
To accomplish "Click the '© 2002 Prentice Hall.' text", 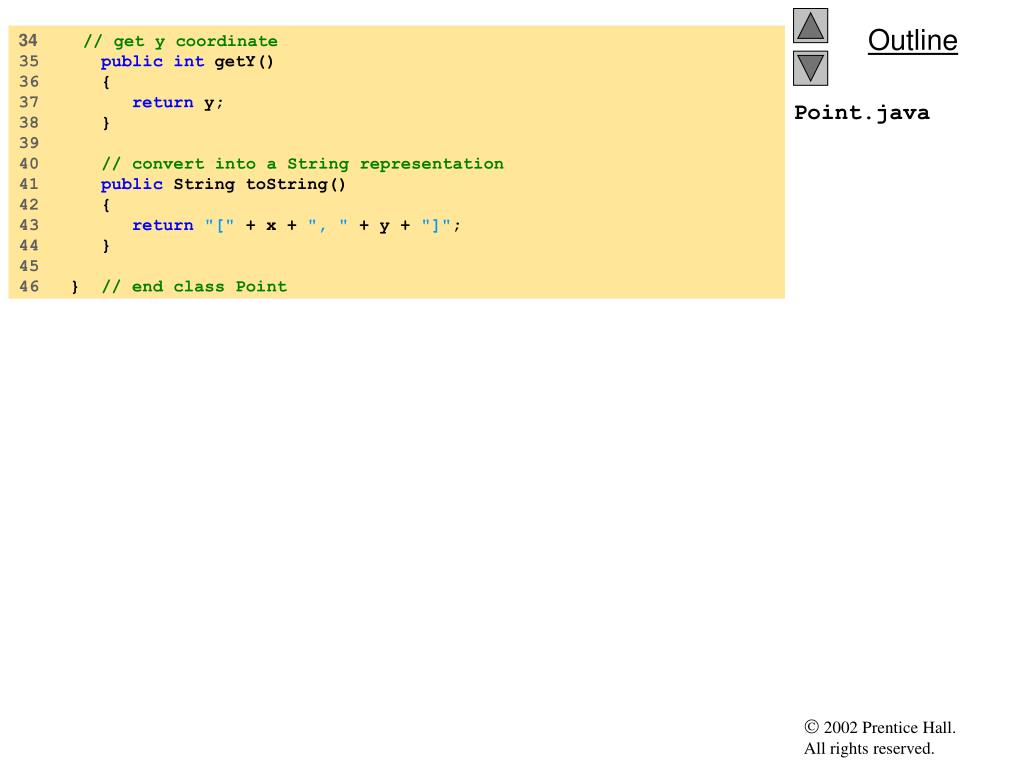I will 880,728.
